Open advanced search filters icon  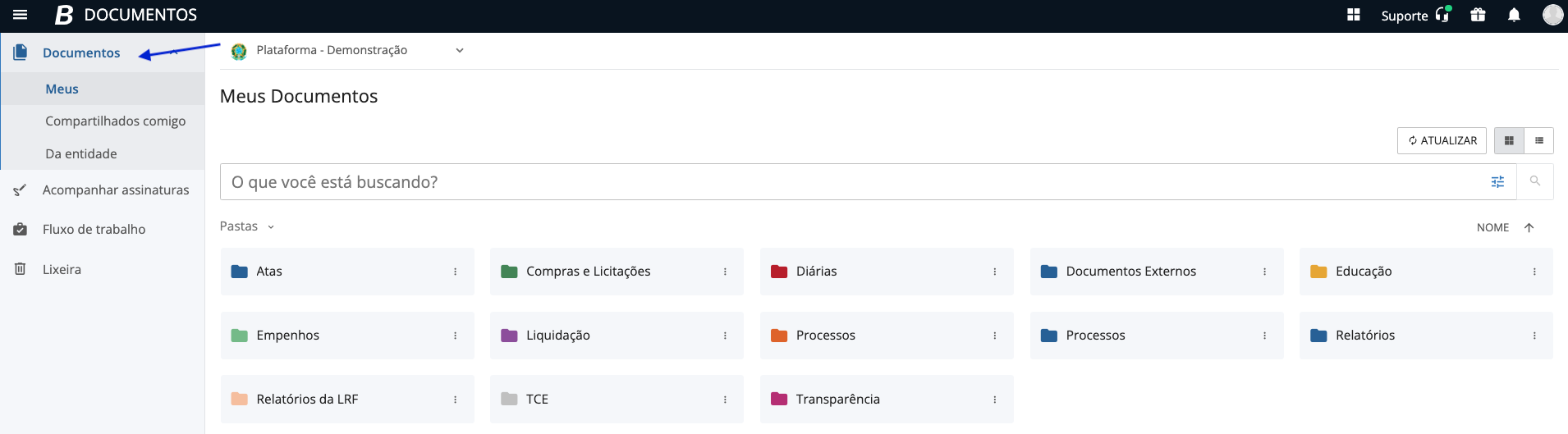1497,182
